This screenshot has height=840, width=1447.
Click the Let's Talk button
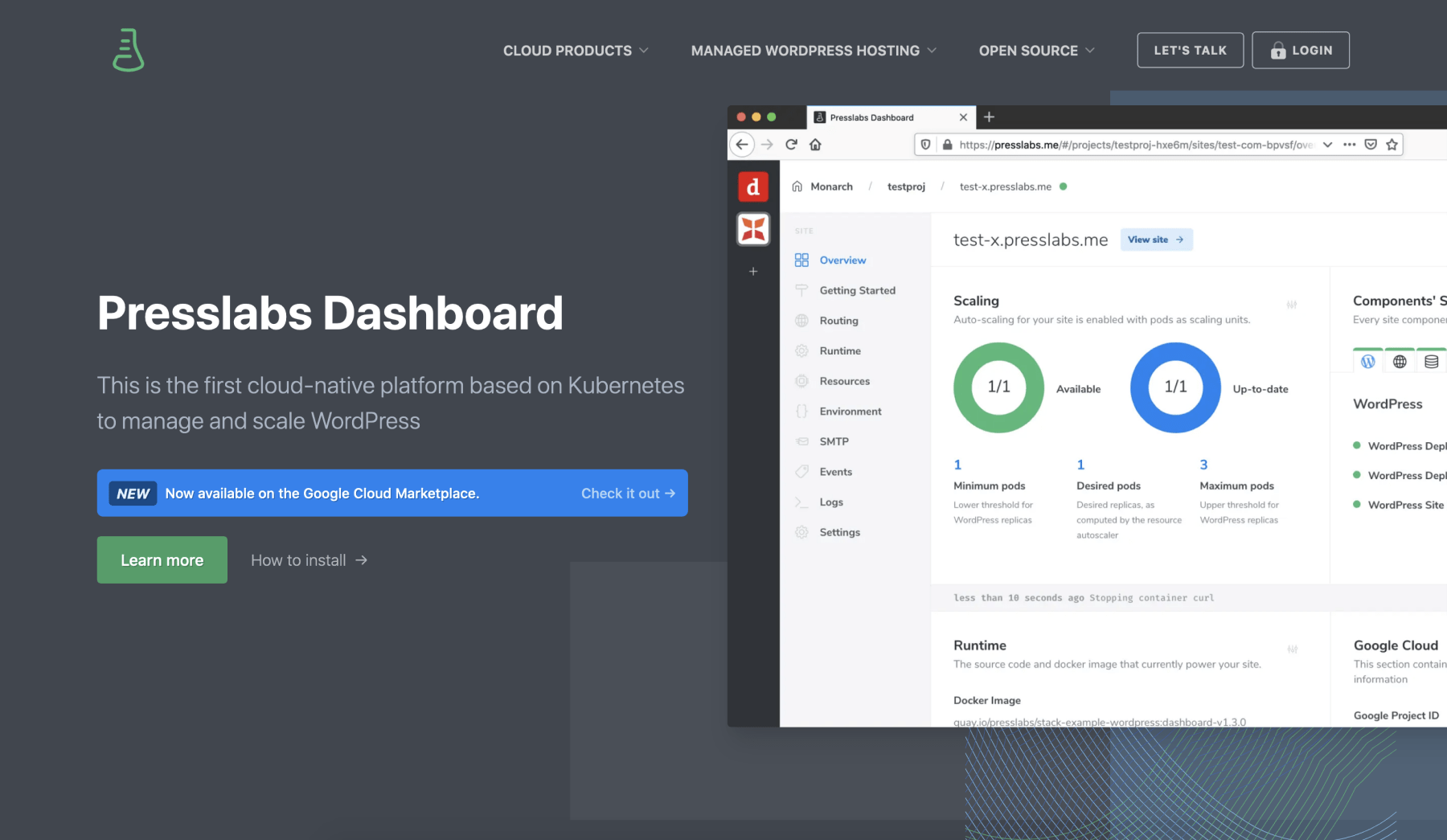point(1190,50)
